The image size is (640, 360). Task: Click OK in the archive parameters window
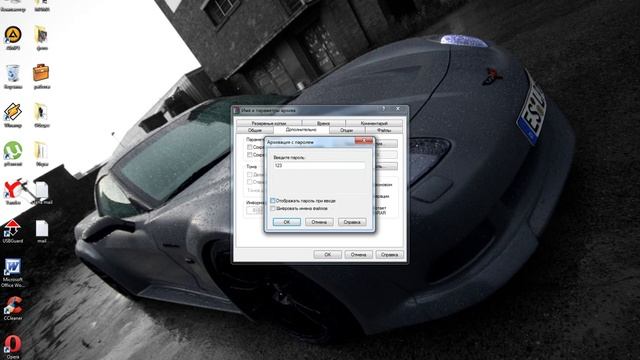[x=327, y=254]
